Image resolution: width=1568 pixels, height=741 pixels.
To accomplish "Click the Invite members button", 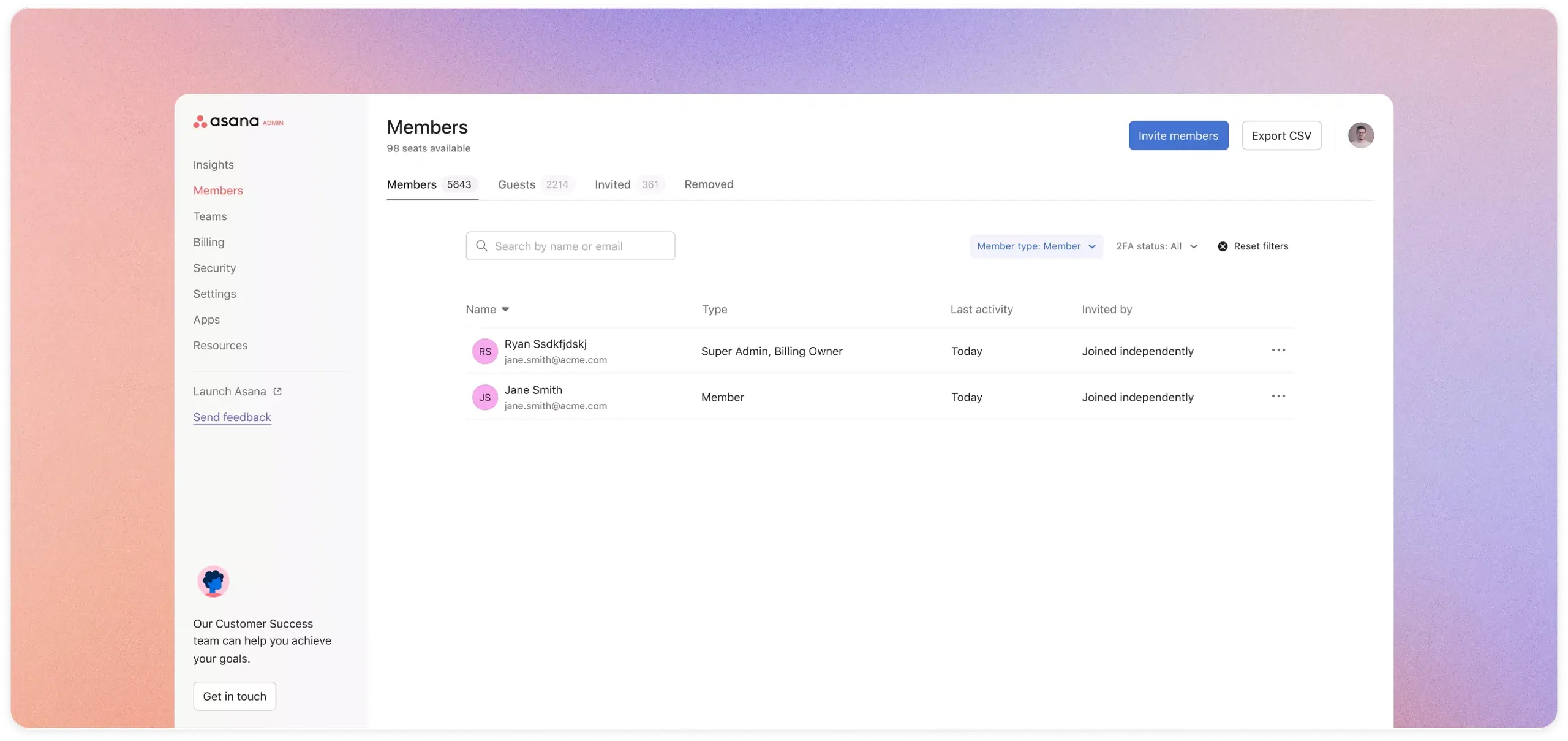I will [1178, 135].
